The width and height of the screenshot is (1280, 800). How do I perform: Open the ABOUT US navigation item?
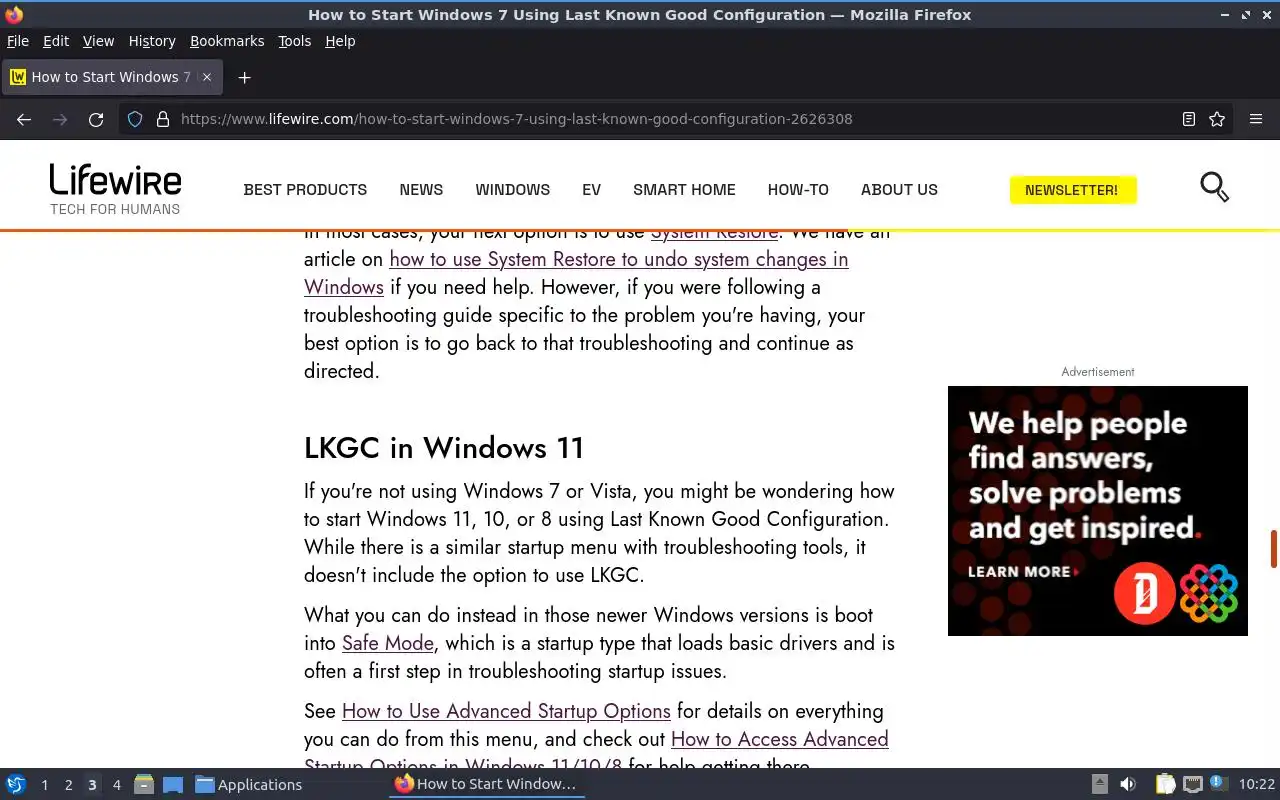pos(899,190)
